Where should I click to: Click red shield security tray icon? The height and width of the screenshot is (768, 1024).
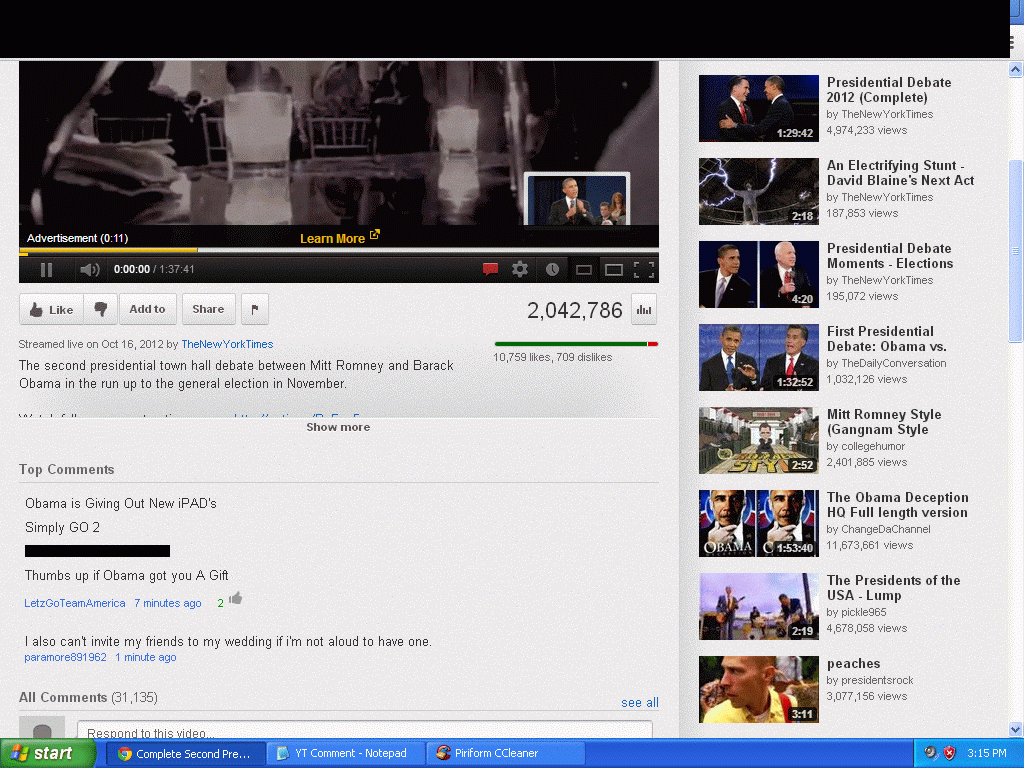point(949,753)
